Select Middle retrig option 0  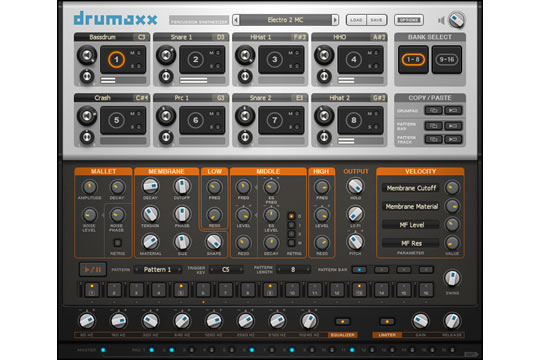click(x=291, y=216)
